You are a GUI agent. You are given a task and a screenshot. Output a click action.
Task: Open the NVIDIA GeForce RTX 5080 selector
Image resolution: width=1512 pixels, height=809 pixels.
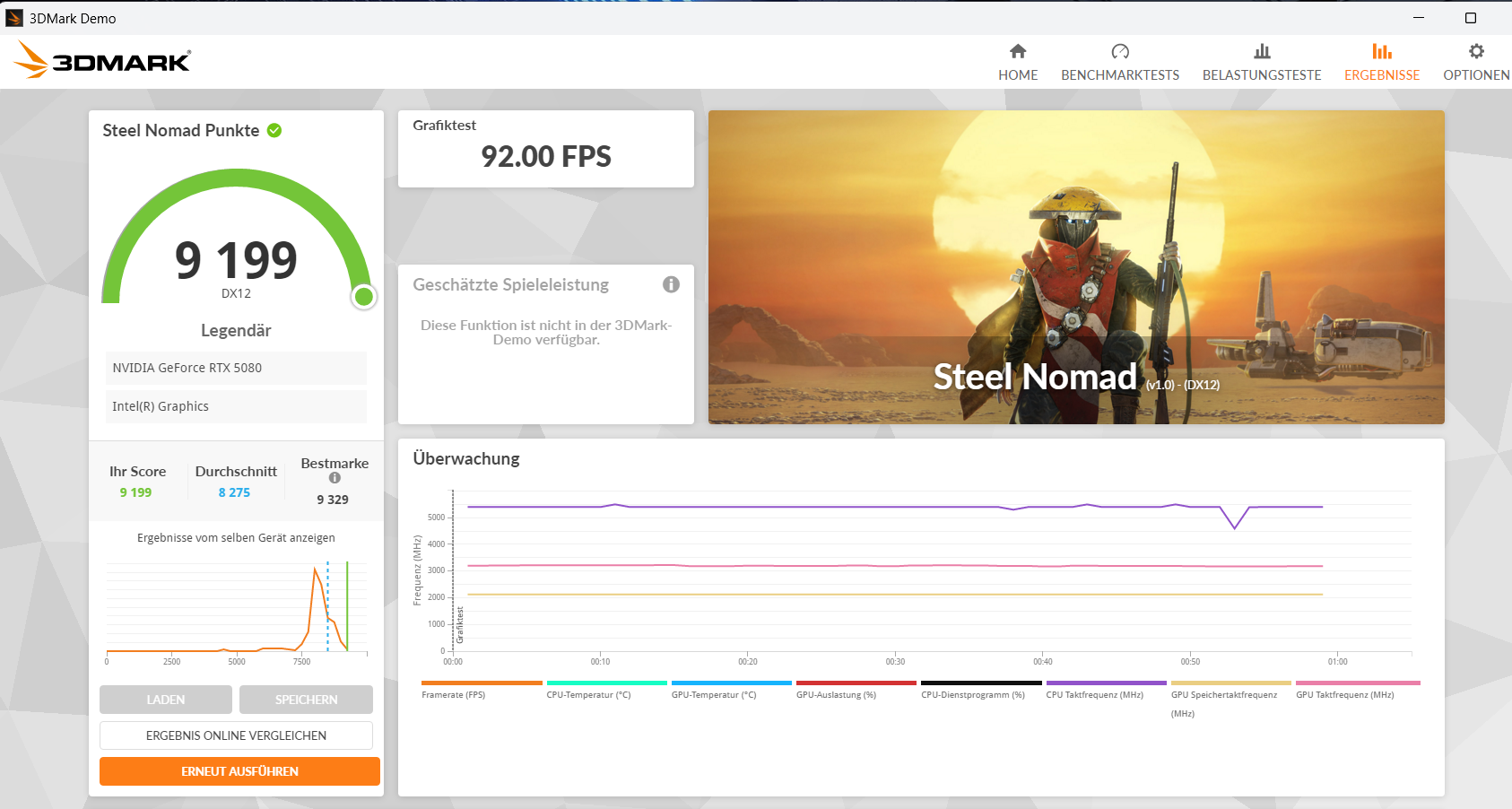(236, 368)
